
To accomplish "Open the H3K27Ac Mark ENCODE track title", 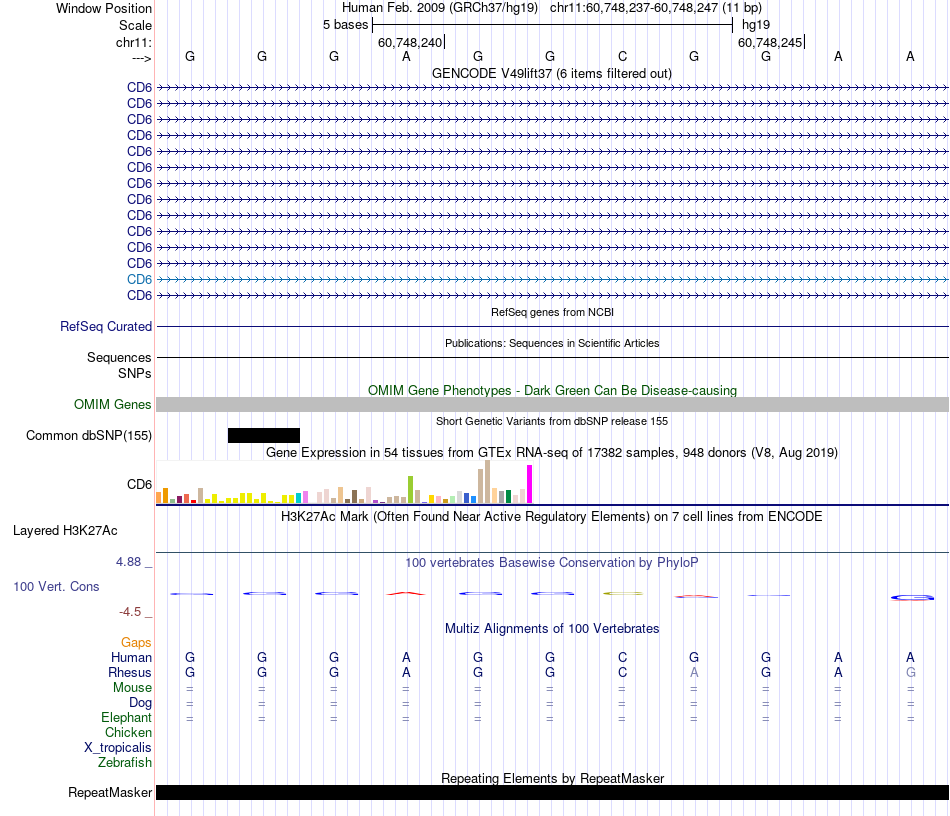I will coord(552,517).
